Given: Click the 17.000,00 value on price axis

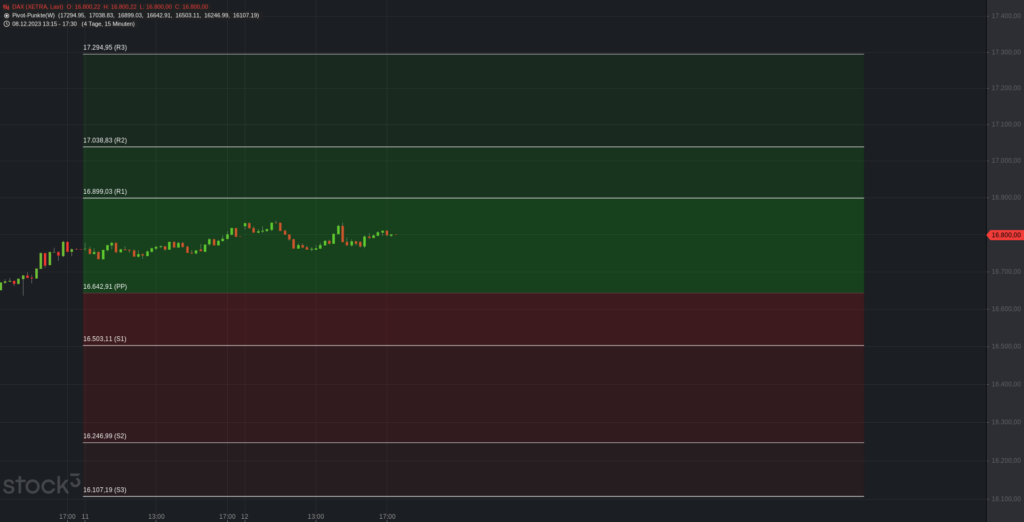Looking at the screenshot, I should click(1004, 160).
